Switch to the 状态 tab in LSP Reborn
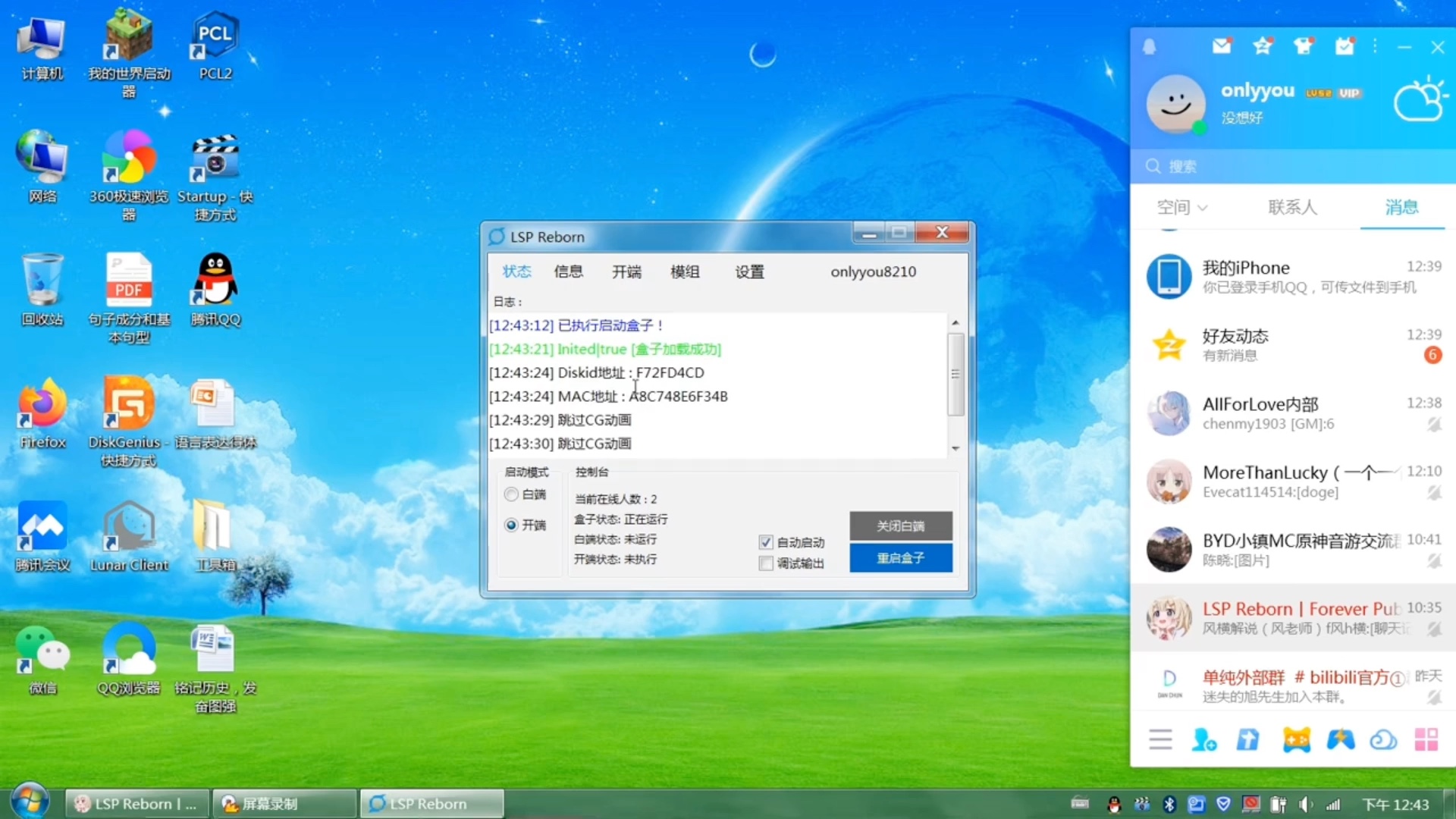This screenshot has height=819, width=1456. [516, 271]
